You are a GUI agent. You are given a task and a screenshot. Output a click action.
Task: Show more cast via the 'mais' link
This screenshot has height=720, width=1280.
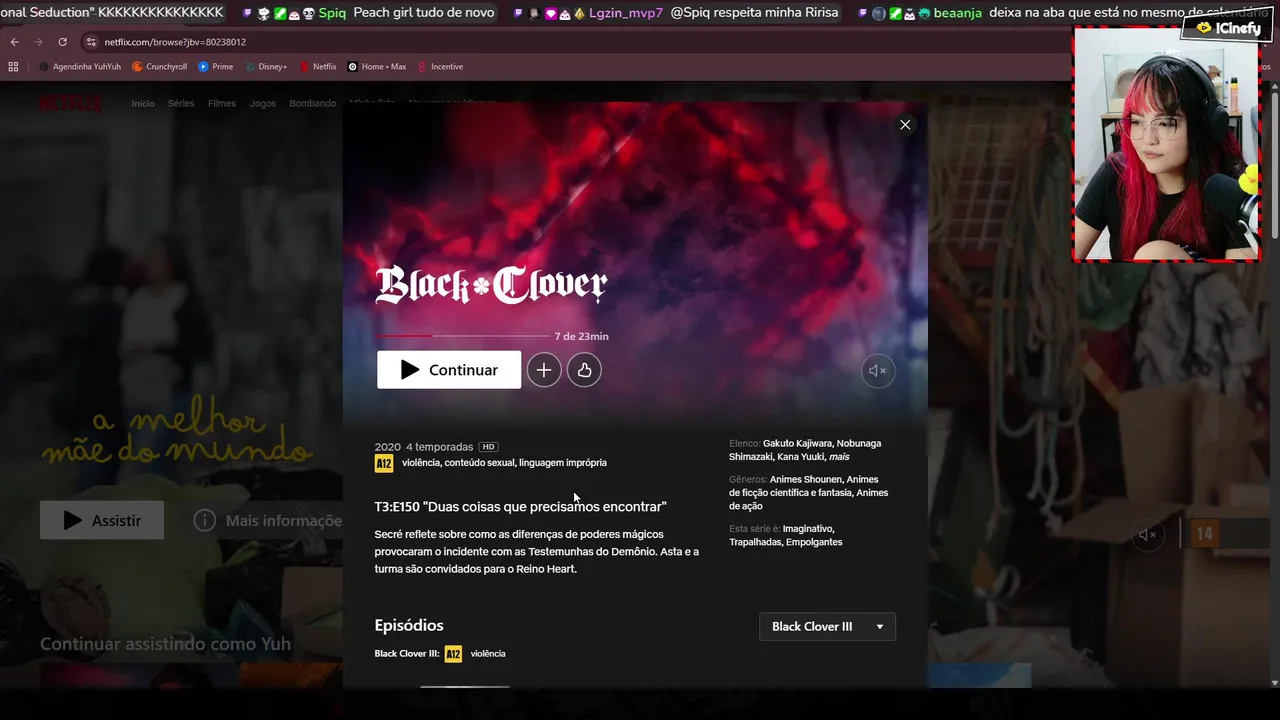tap(839, 457)
